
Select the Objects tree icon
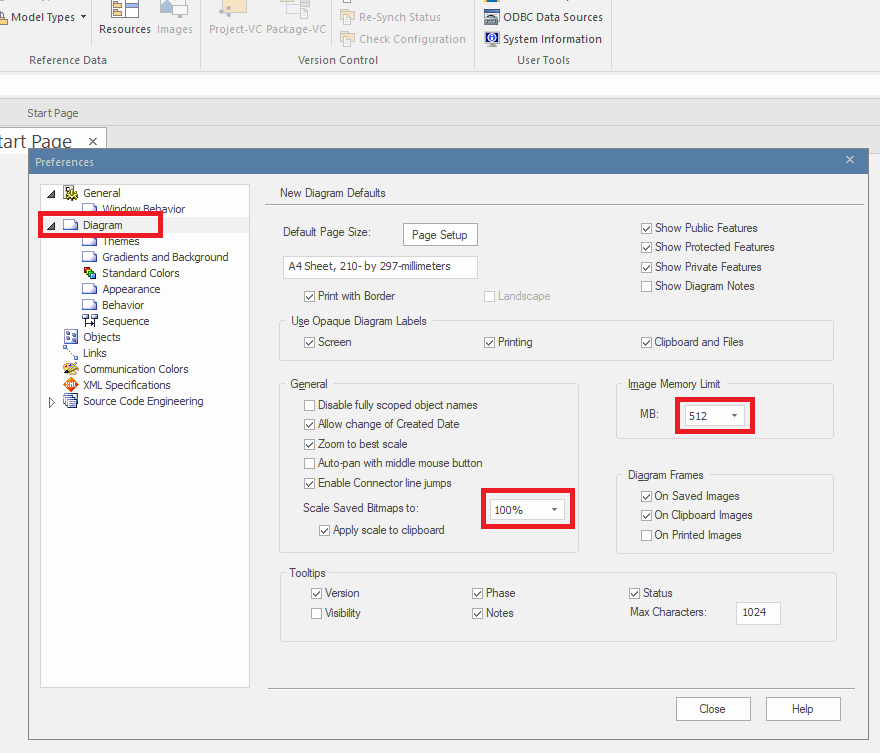pos(71,337)
